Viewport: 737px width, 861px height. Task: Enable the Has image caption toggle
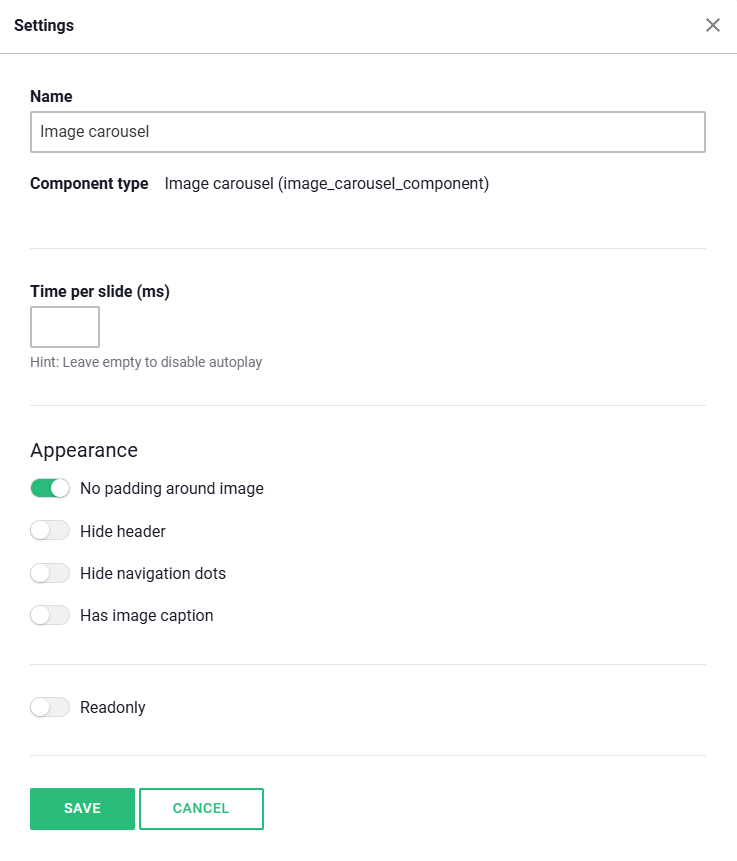click(50, 615)
